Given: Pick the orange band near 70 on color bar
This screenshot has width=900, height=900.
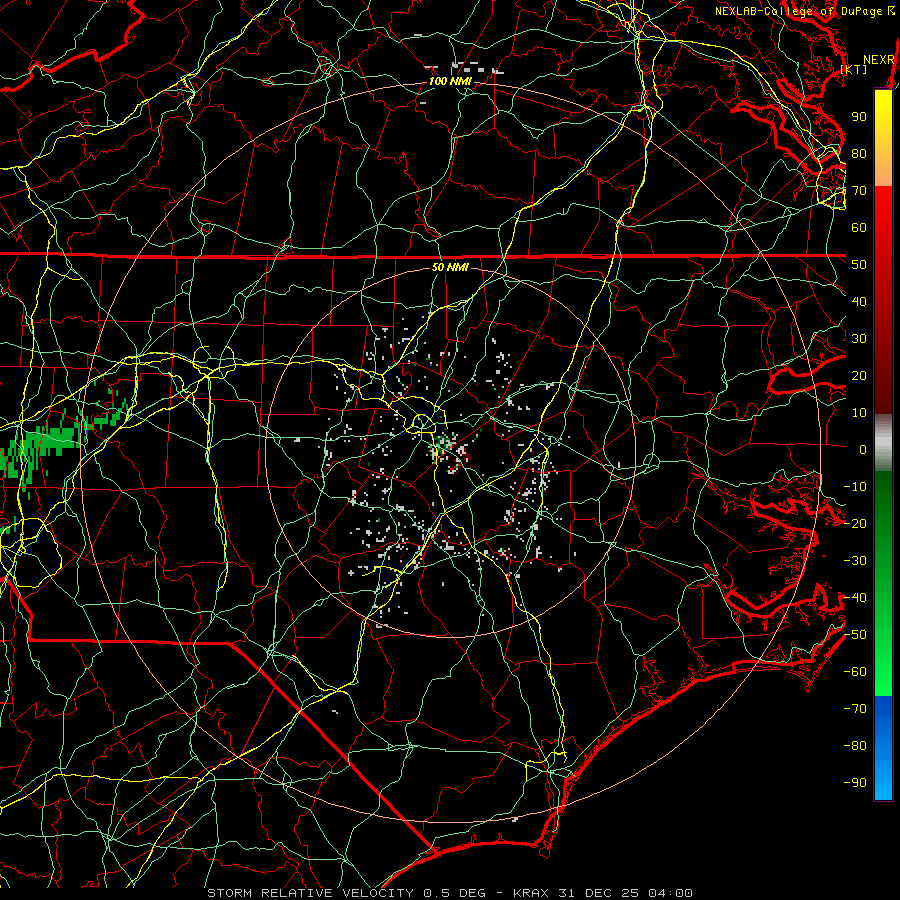Looking at the screenshot, I should click(x=883, y=171).
